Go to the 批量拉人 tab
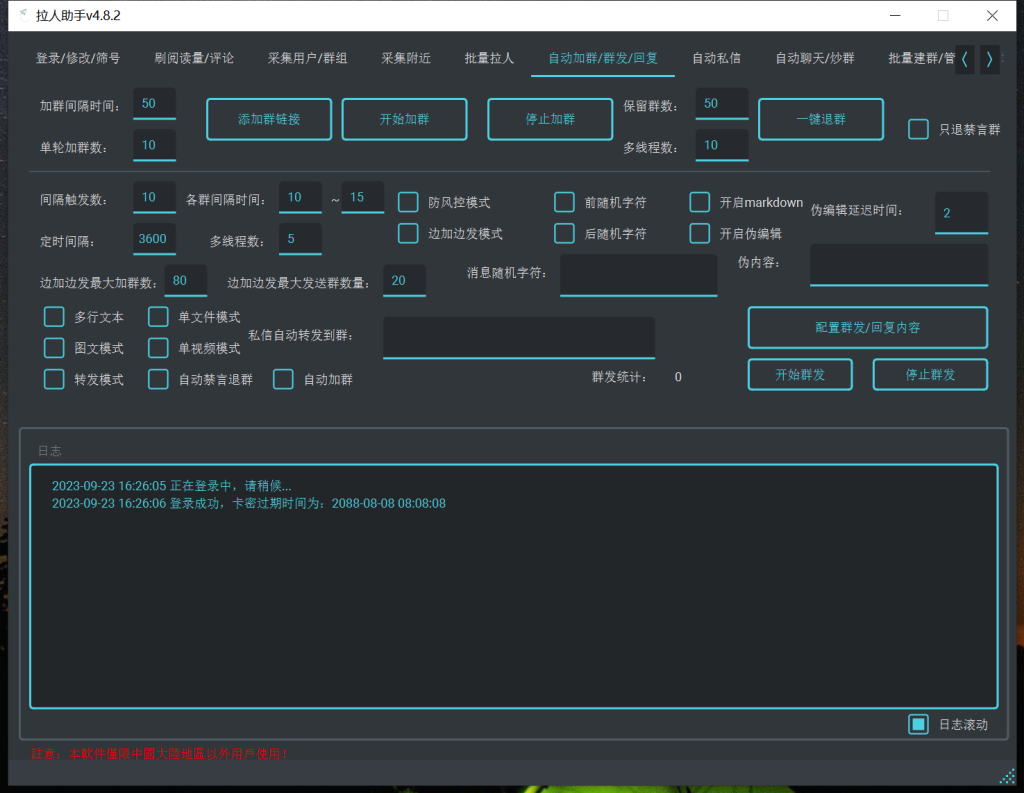 coord(489,58)
